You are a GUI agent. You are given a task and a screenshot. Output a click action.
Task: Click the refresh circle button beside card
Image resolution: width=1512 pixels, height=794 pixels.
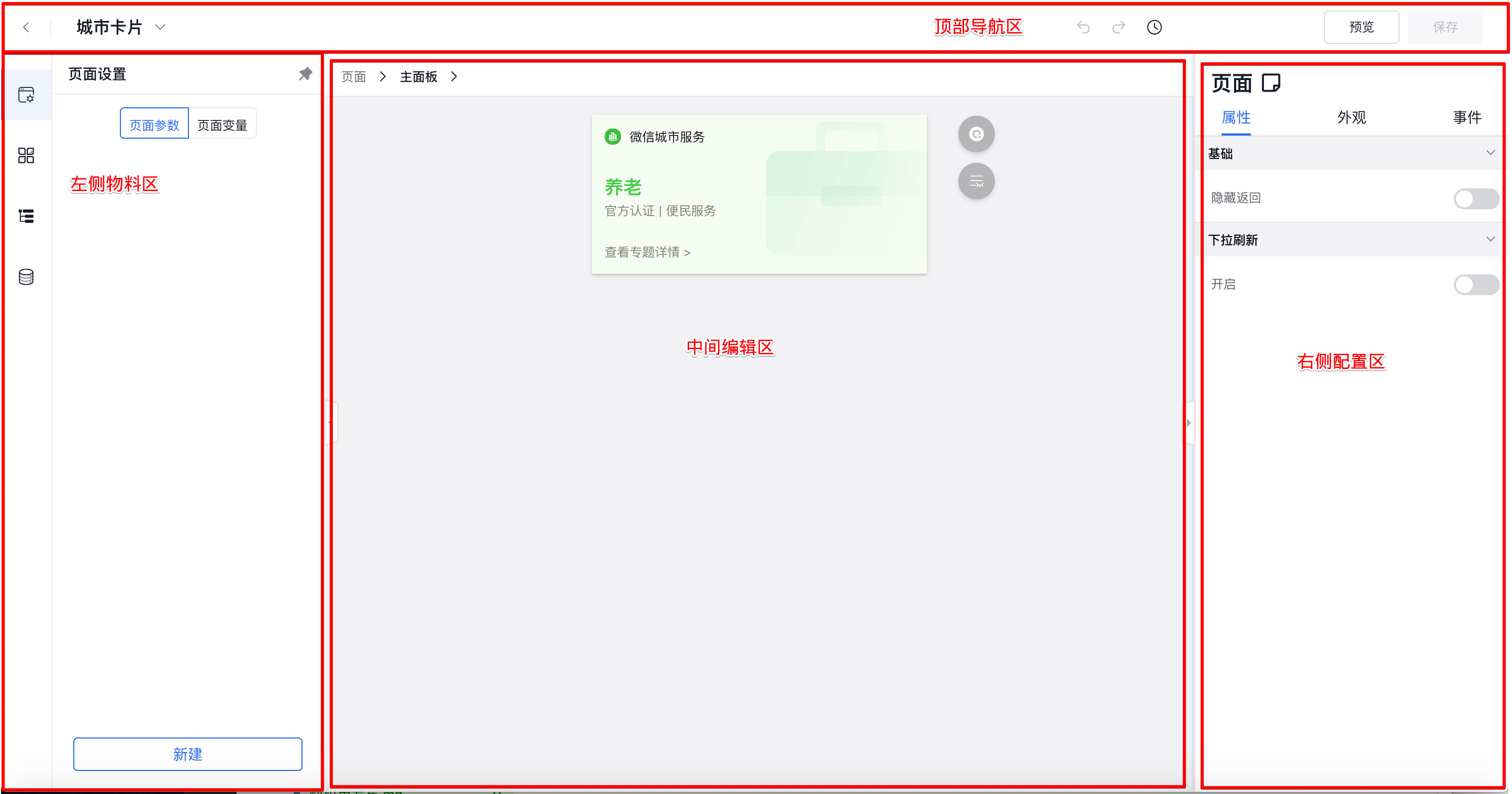tap(976, 135)
